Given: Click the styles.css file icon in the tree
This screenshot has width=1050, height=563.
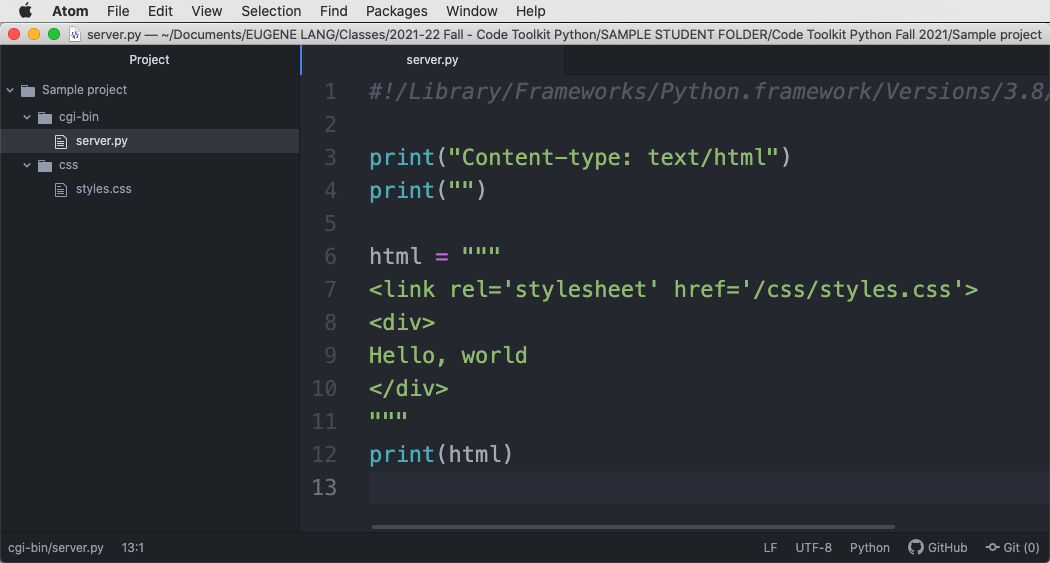Looking at the screenshot, I should (x=62, y=189).
